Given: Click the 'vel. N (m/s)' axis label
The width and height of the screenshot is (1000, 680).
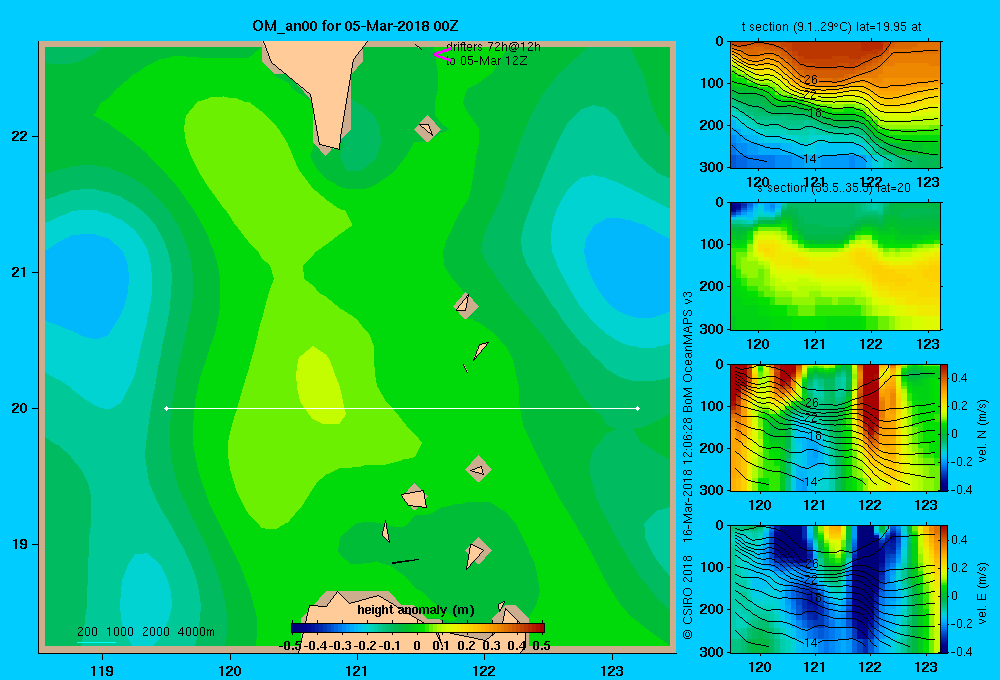Looking at the screenshot, I should (x=982, y=431).
